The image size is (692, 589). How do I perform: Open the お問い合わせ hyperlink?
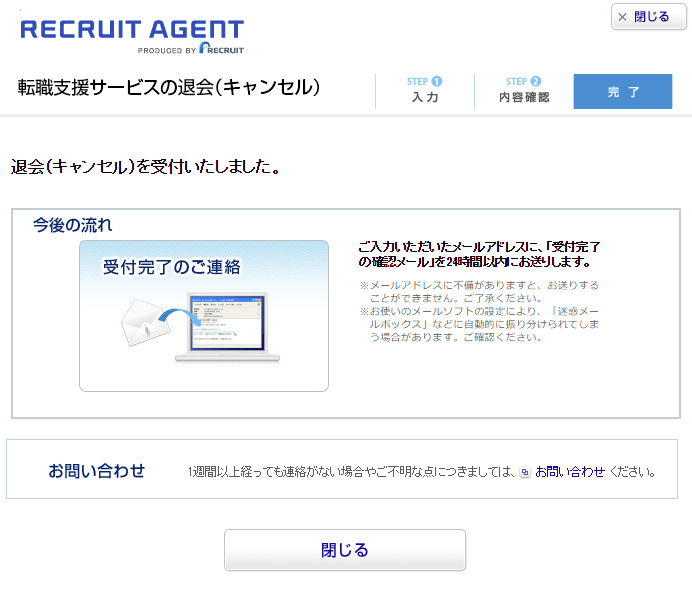tap(569, 472)
